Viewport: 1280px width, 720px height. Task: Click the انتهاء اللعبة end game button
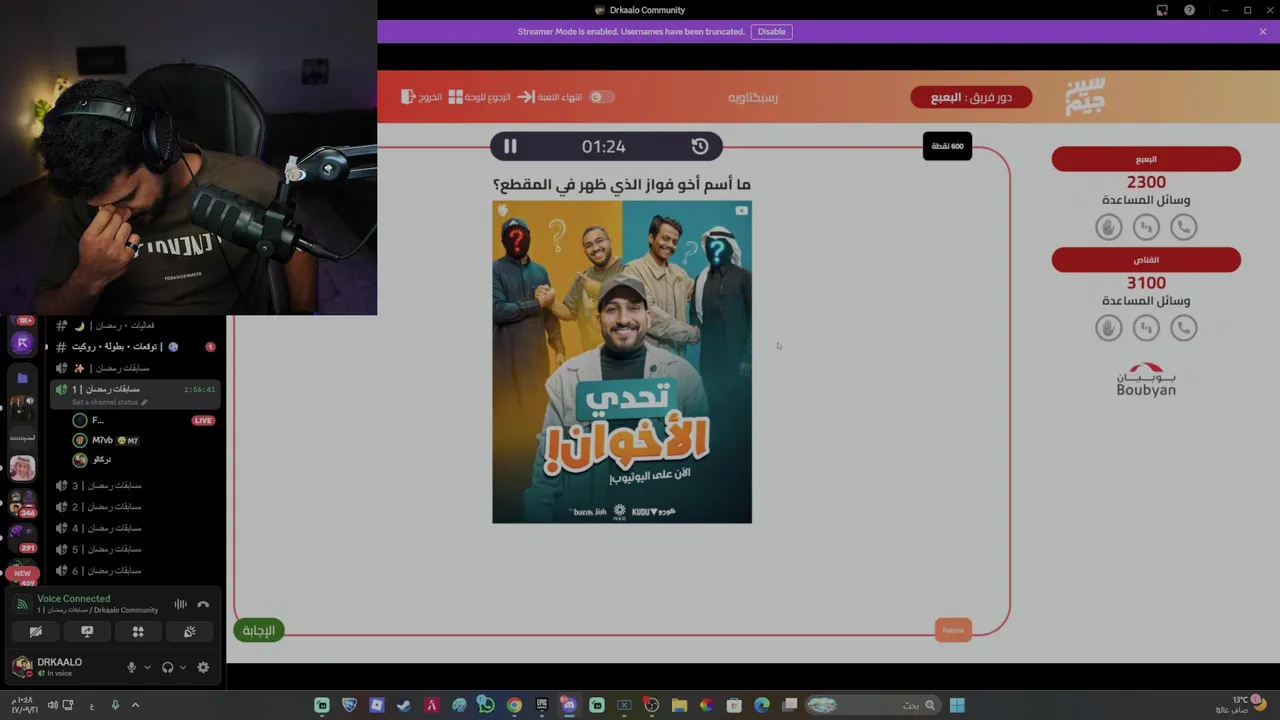(550, 97)
